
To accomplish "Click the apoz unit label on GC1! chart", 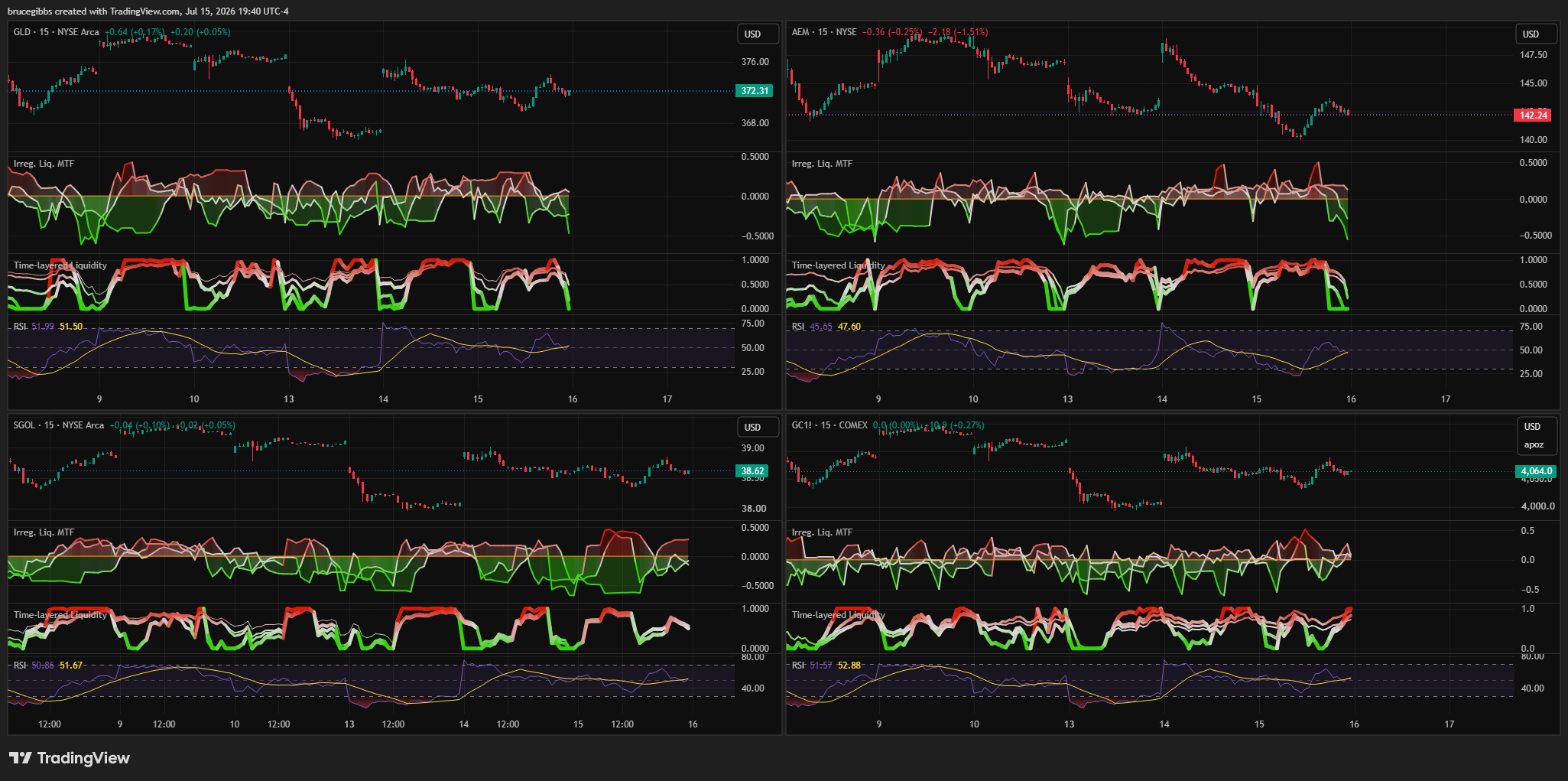I will click(1534, 444).
